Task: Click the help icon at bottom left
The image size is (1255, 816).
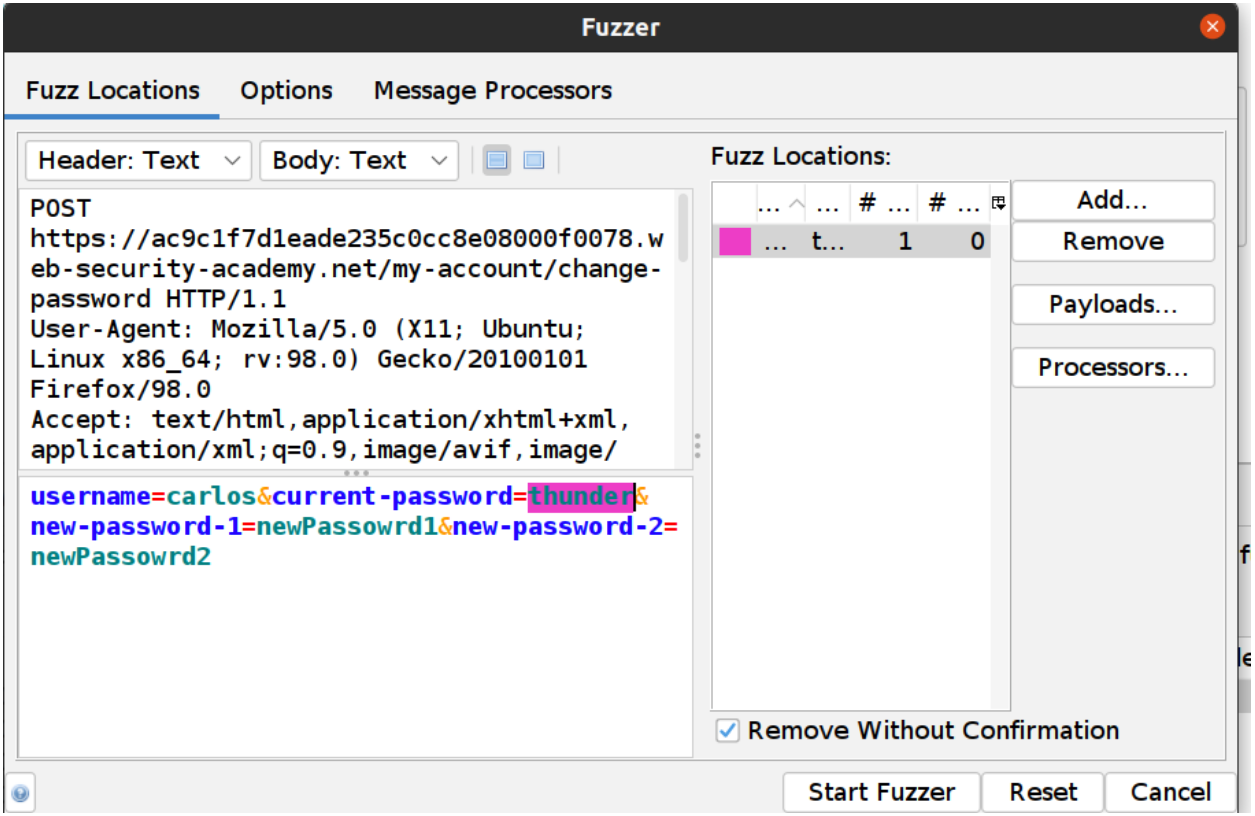Action: pos(20,792)
